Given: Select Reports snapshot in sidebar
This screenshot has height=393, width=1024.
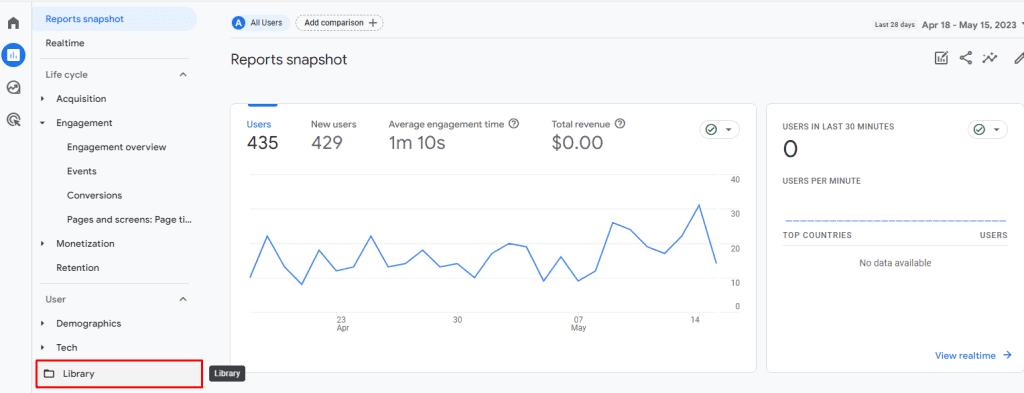Looking at the screenshot, I should [114, 19].
